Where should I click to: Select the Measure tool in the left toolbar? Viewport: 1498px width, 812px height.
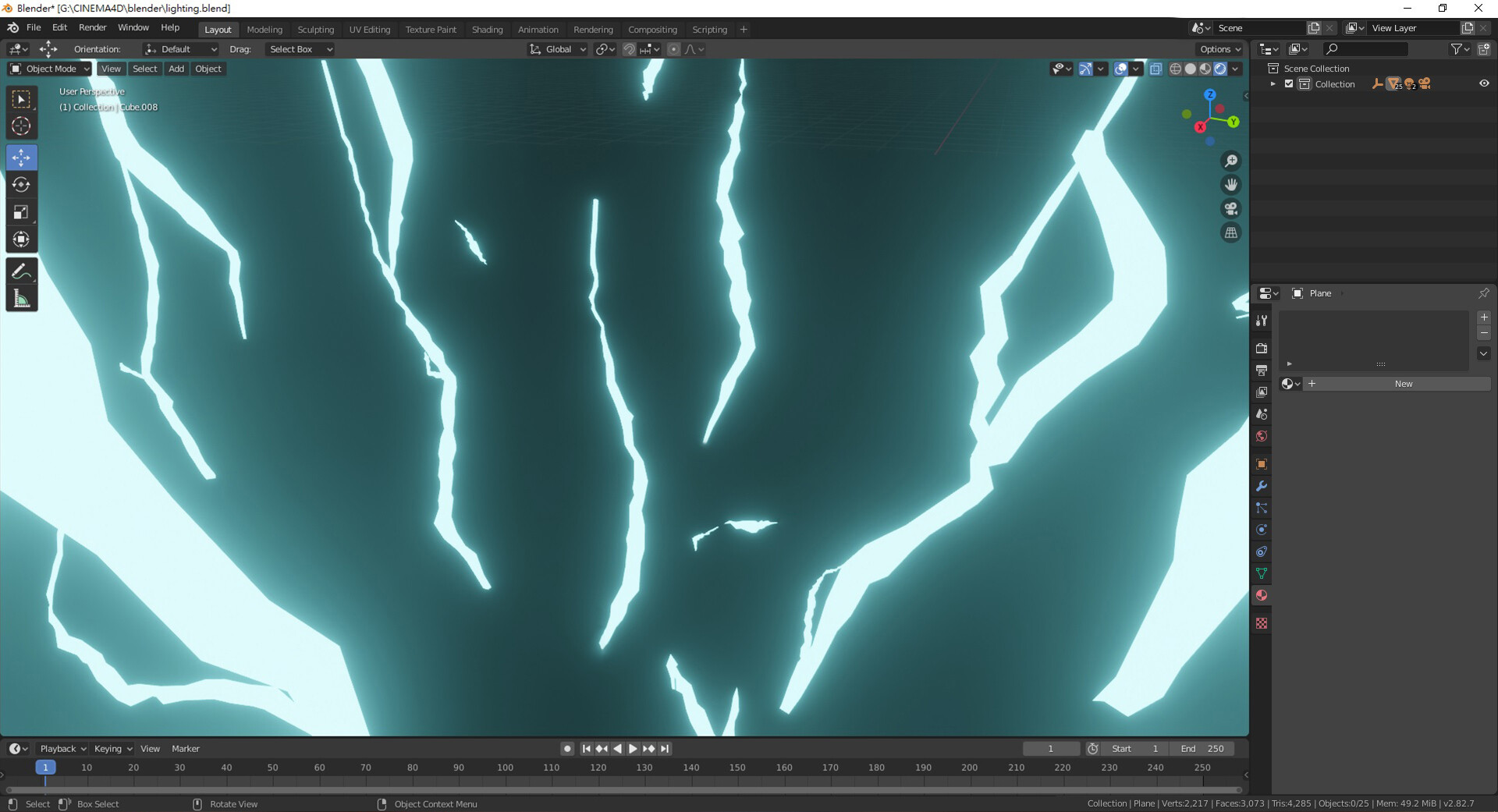pos(21,297)
